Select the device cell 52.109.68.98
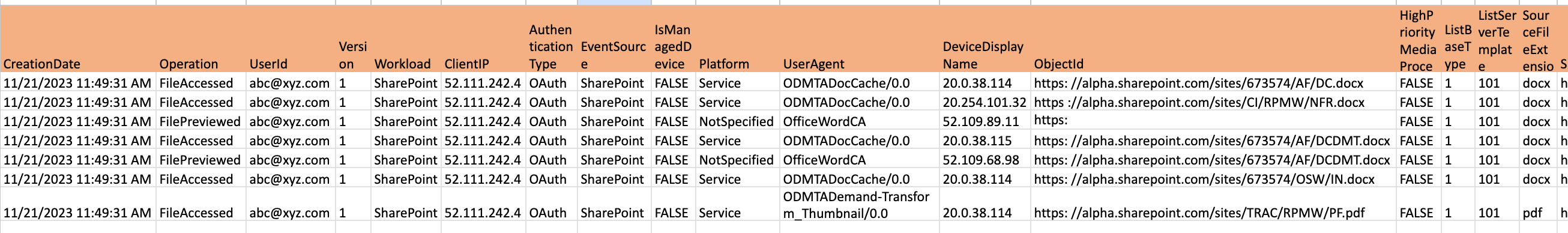The width and height of the screenshot is (1568, 233). [x=985, y=160]
